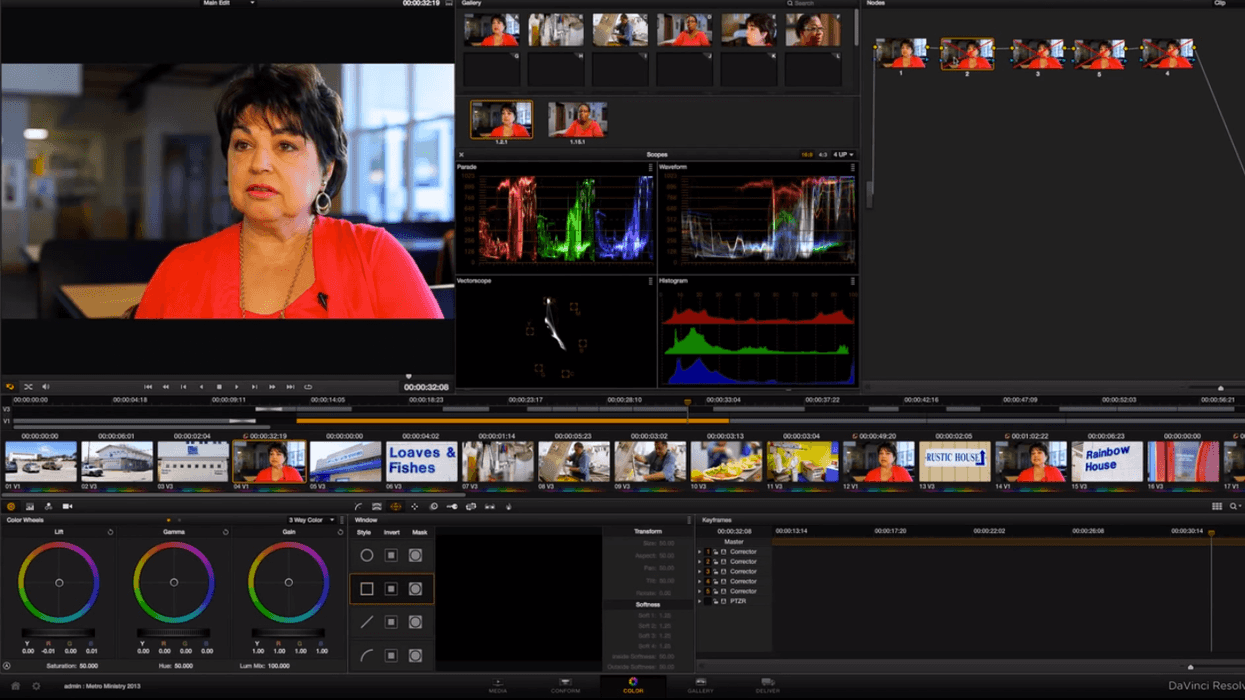This screenshot has width=1245, height=700.
Task: Open the Tracker palette icon
Action: [x=414, y=507]
